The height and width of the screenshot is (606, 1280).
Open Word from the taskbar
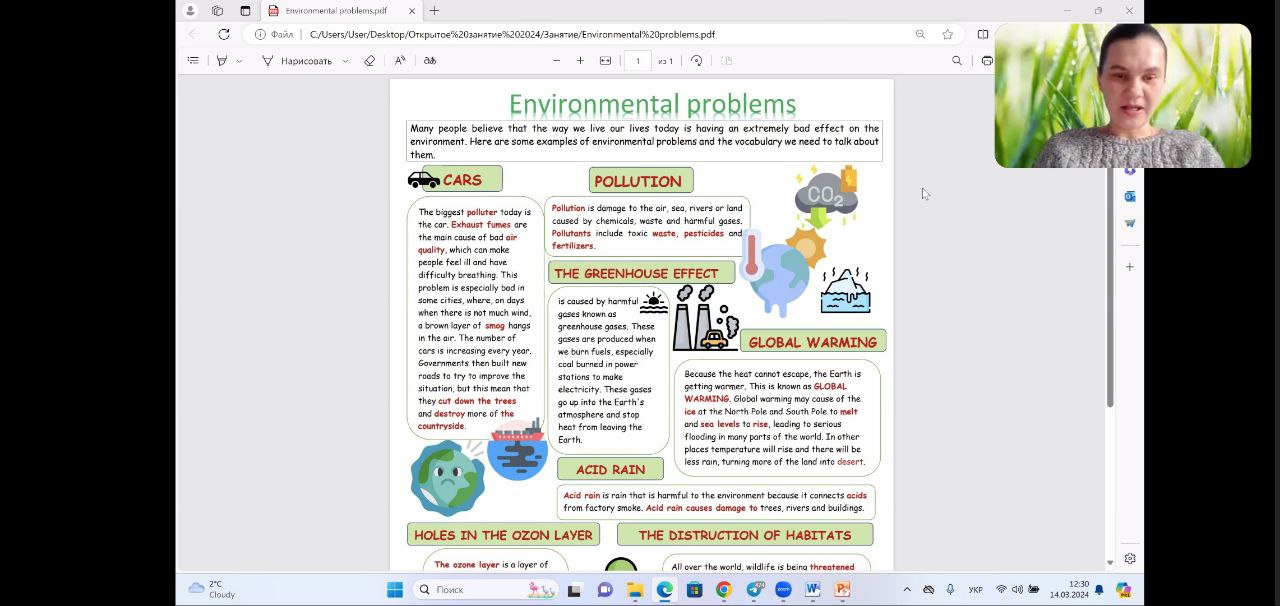(x=813, y=590)
